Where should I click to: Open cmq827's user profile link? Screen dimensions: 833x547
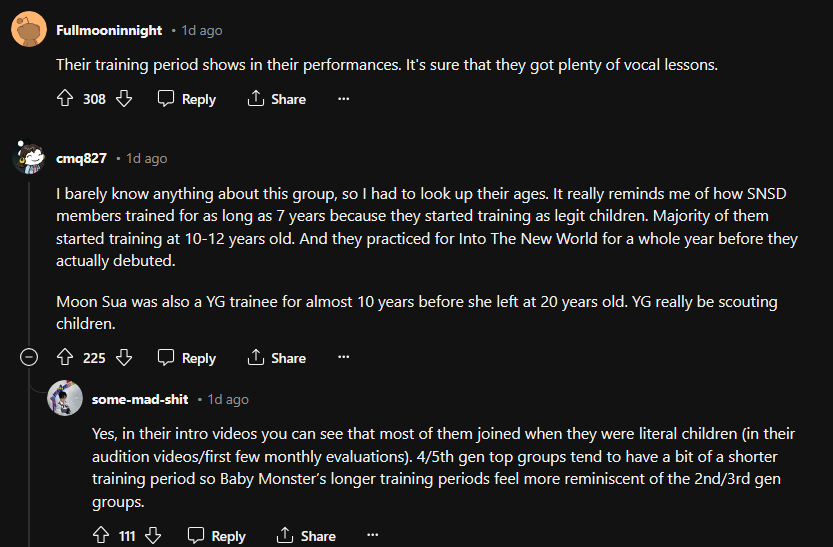pyautogui.click(x=82, y=158)
